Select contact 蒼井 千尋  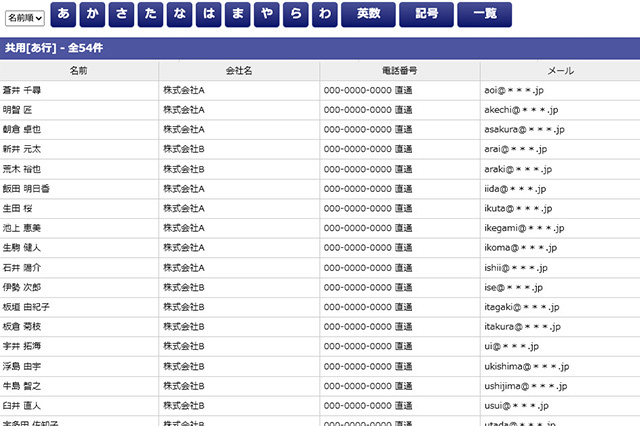pyautogui.click(x=22, y=90)
